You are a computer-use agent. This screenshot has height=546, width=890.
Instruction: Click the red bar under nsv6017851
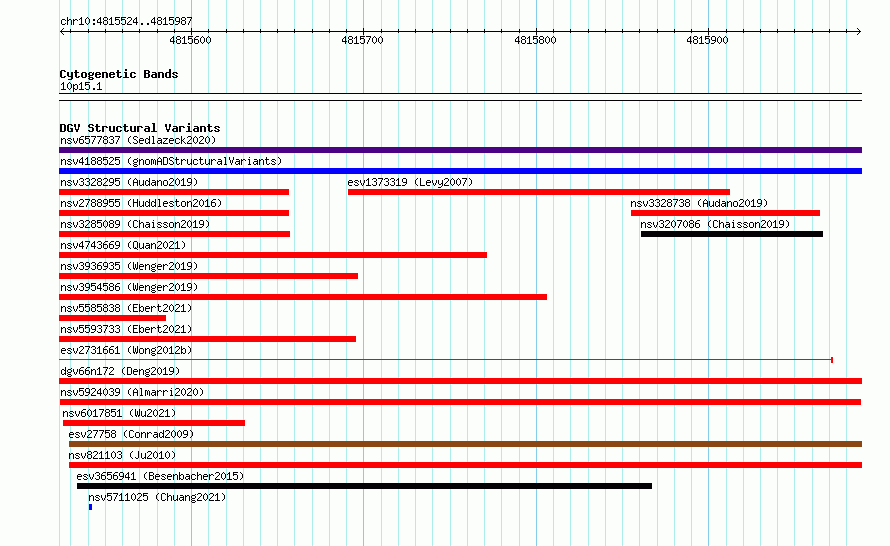(154, 423)
